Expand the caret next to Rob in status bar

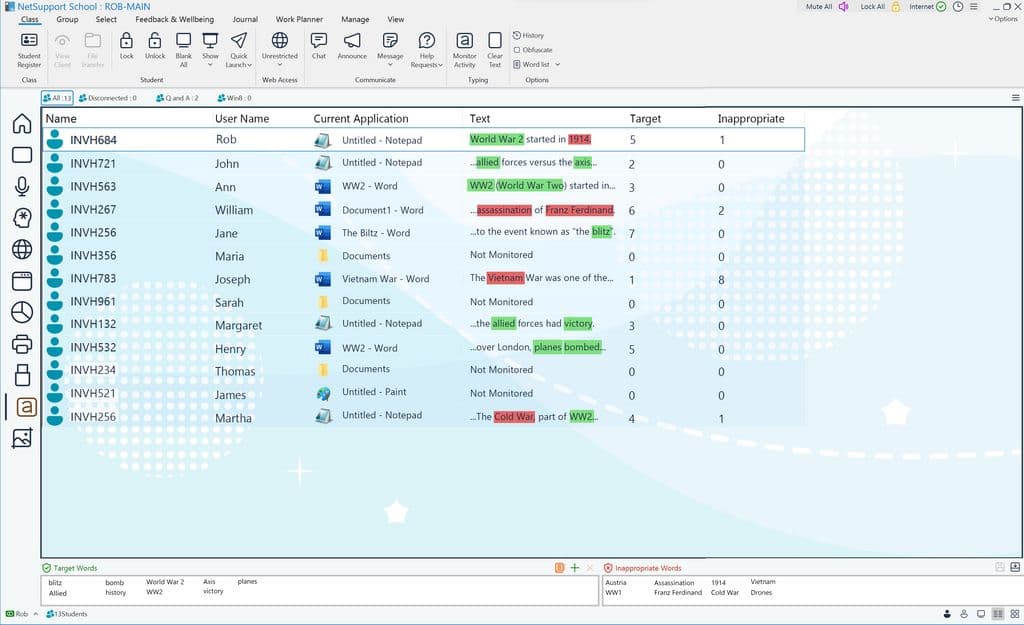pyautogui.click(x=35, y=614)
